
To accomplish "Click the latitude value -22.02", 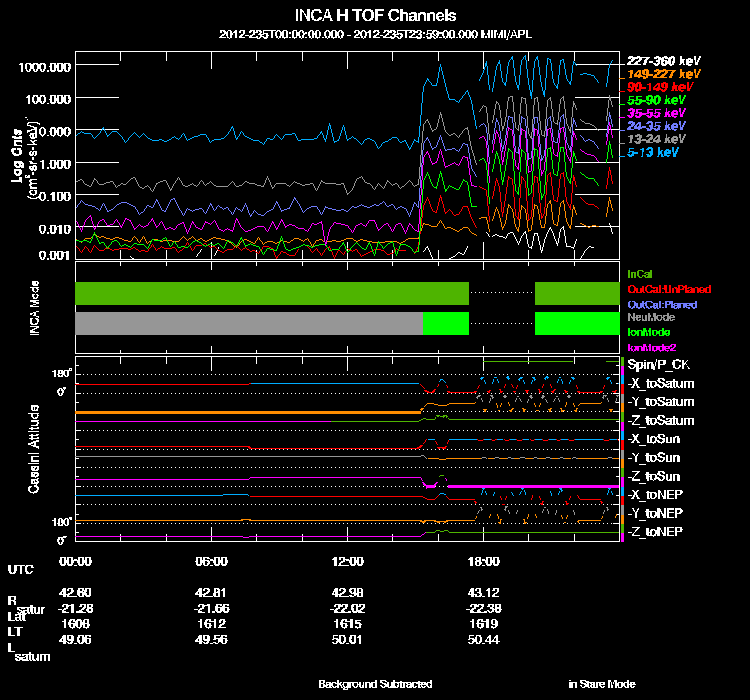I will (x=348, y=608).
